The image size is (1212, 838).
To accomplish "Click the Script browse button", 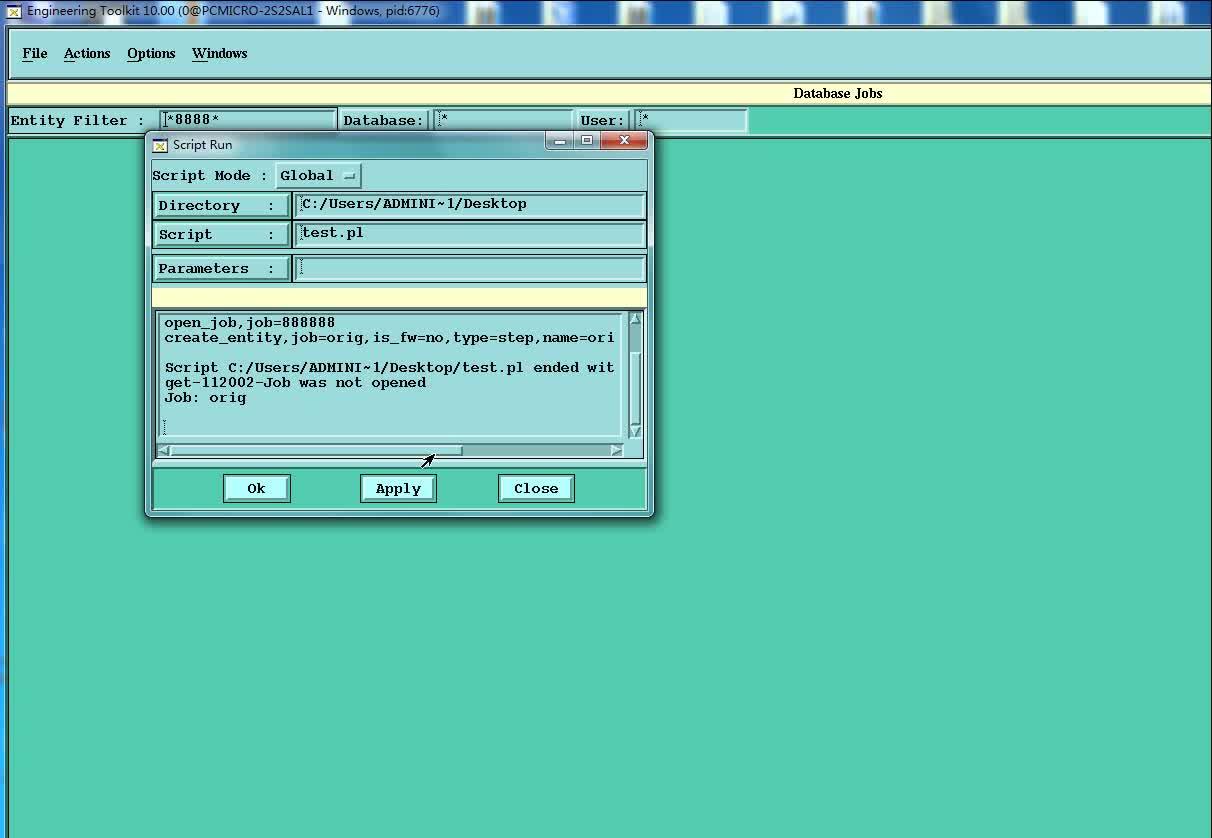I will (221, 235).
